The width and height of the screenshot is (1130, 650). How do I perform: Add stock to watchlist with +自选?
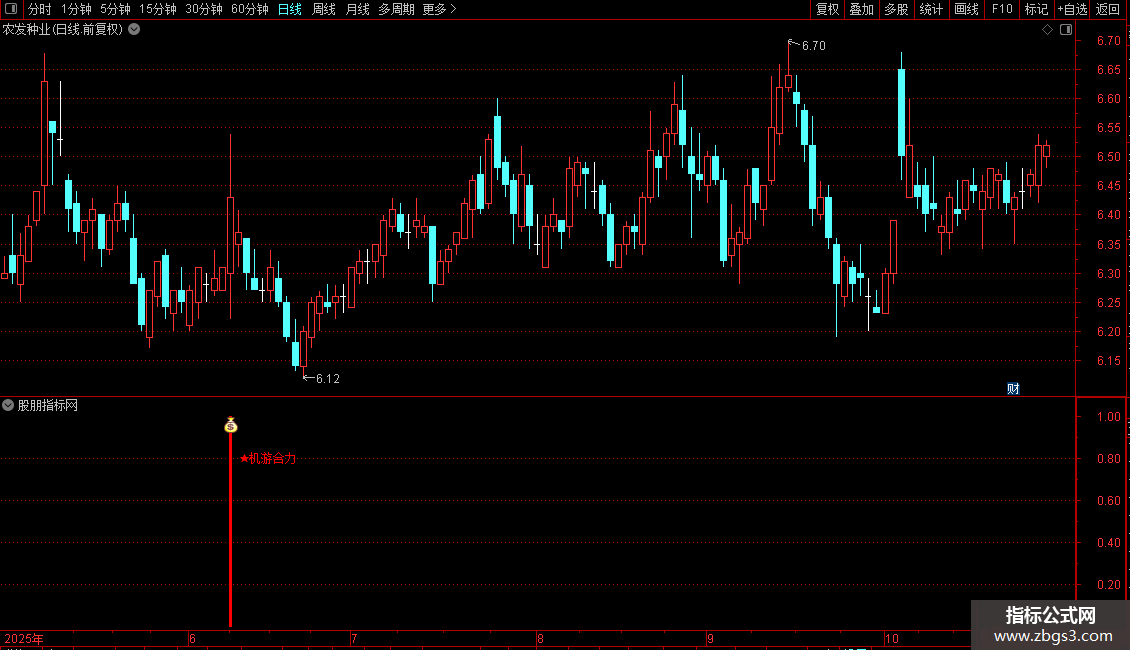coord(1072,9)
